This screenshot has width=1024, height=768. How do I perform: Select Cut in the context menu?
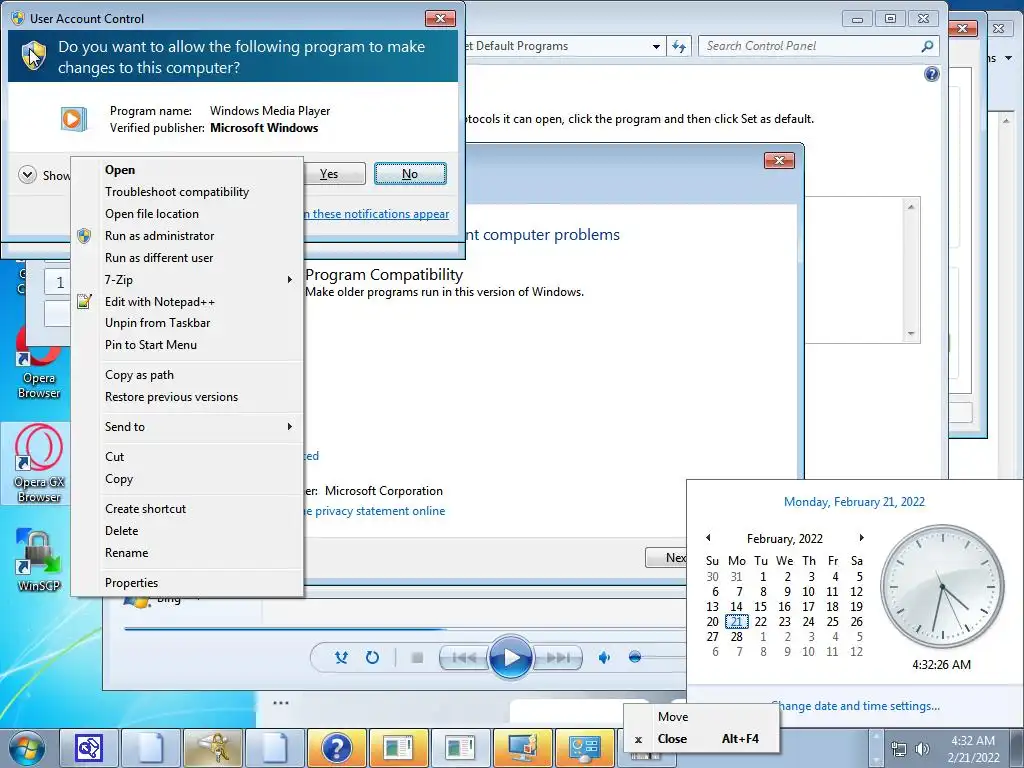[x=187, y=457]
